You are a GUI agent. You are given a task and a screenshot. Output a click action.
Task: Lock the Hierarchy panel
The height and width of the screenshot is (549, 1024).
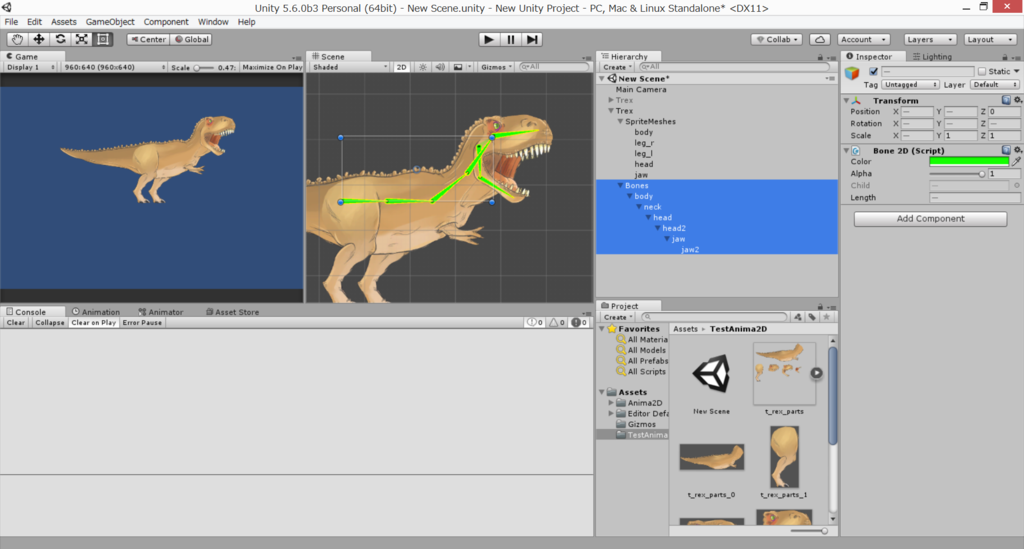(x=820, y=57)
